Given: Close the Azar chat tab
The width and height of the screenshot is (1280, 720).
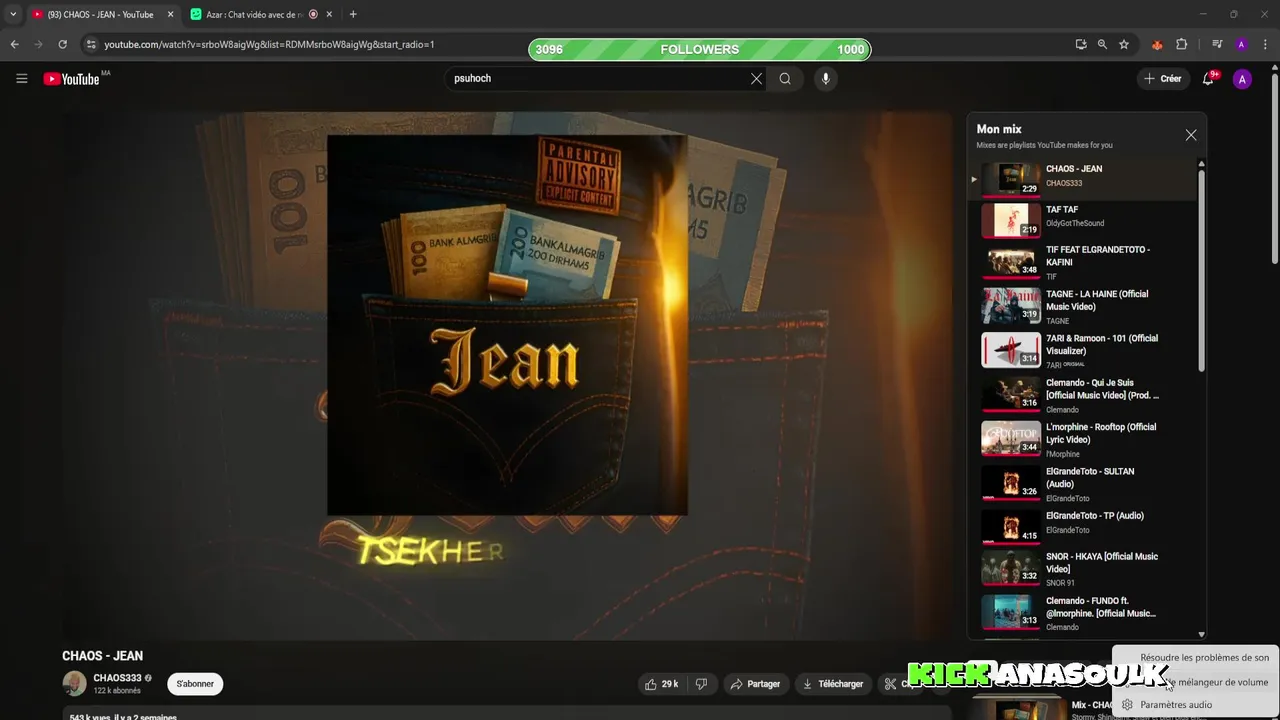Looking at the screenshot, I should point(329,14).
